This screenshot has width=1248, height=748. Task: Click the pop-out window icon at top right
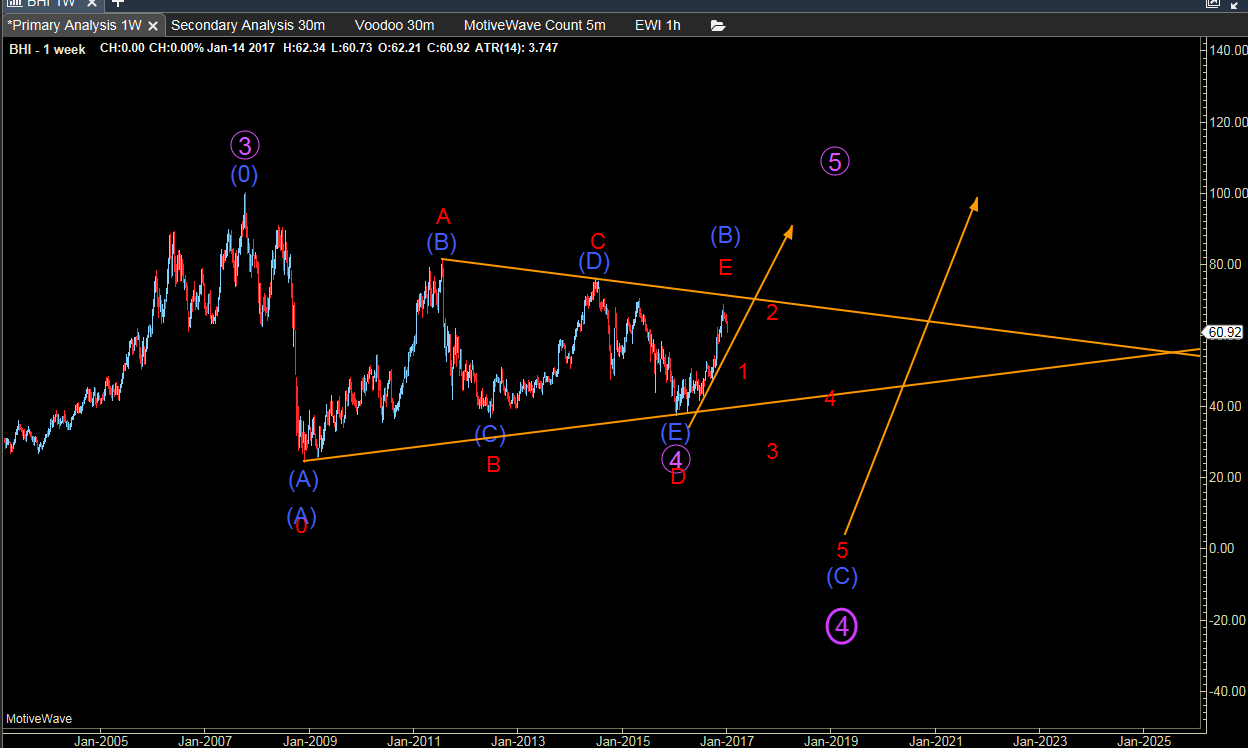click(x=1213, y=3)
